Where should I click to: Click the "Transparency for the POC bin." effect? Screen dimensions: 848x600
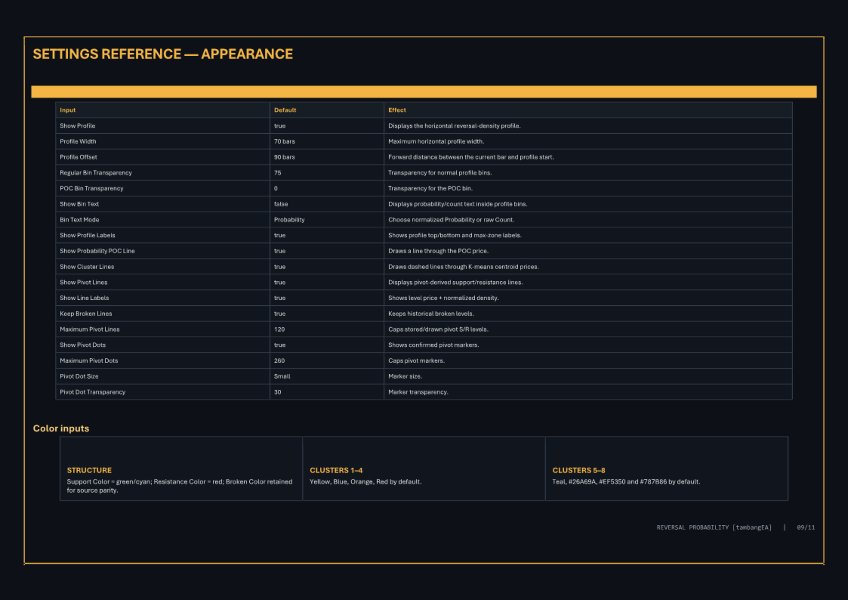(430, 189)
